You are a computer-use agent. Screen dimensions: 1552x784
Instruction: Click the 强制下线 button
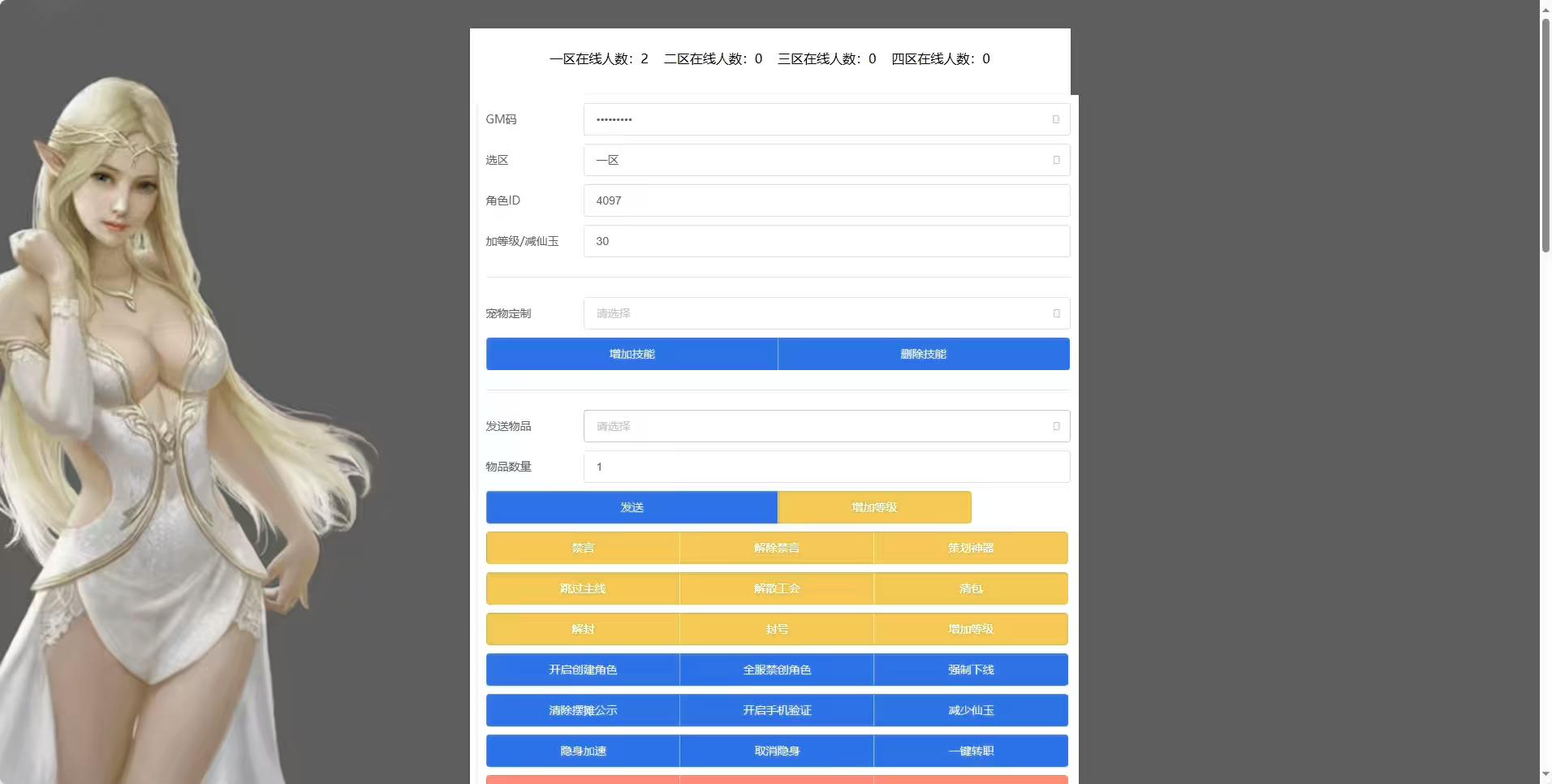click(971, 670)
